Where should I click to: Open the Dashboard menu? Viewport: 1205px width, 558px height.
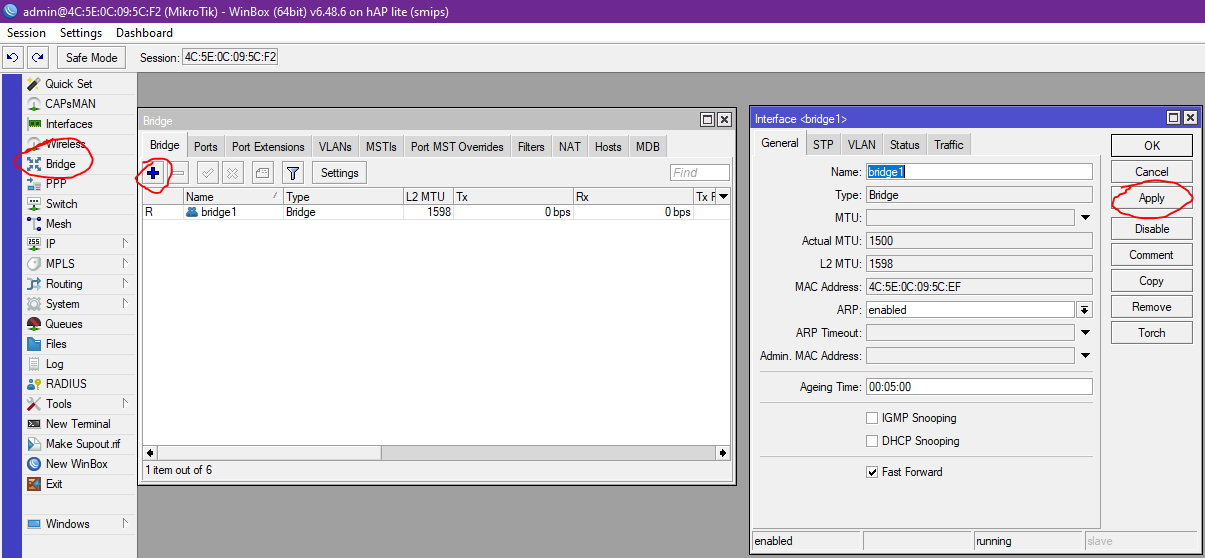click(x=144, y=33)
